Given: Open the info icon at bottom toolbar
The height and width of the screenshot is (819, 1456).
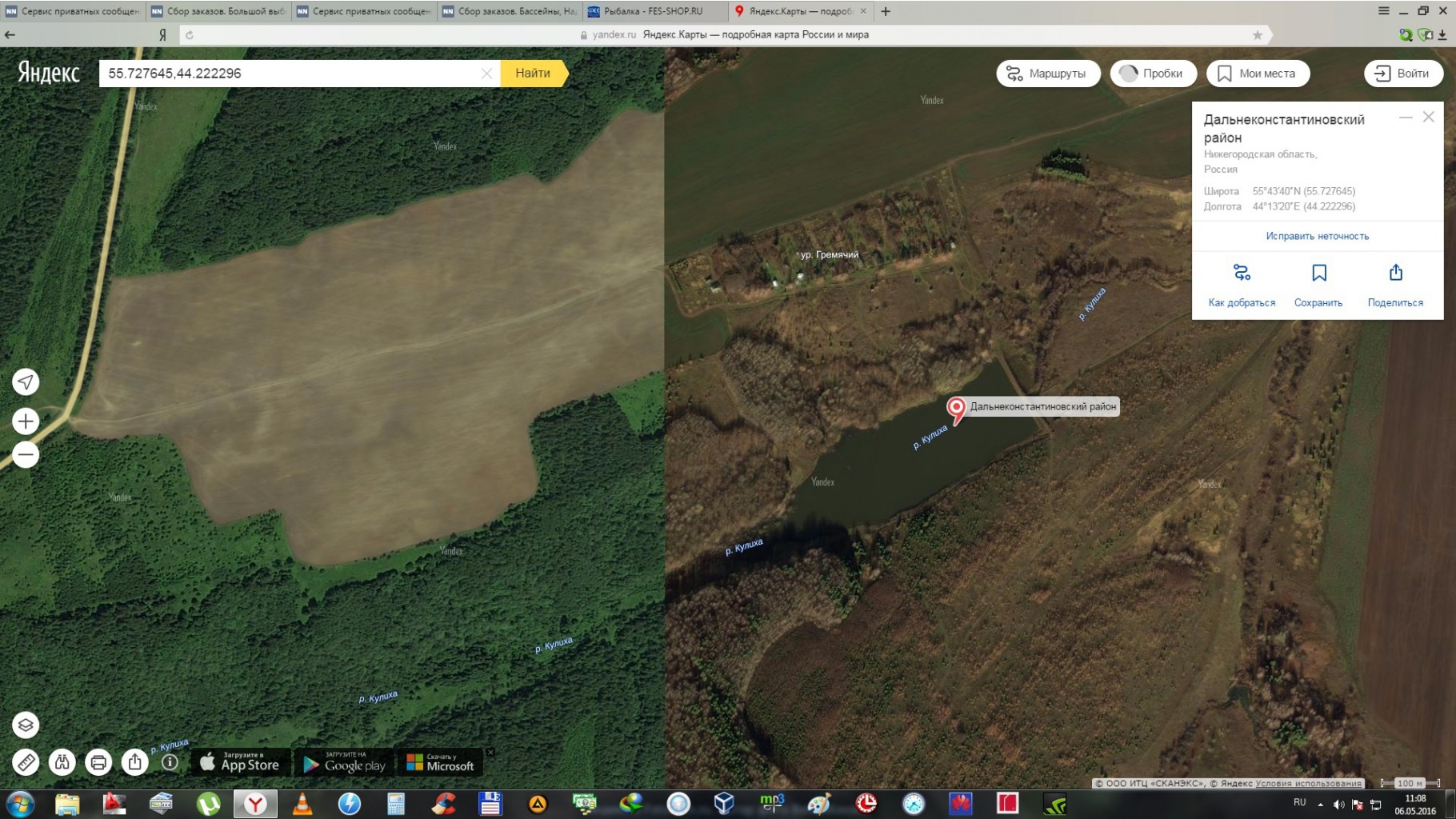Looking at the screenshot, I should point(170,762).
